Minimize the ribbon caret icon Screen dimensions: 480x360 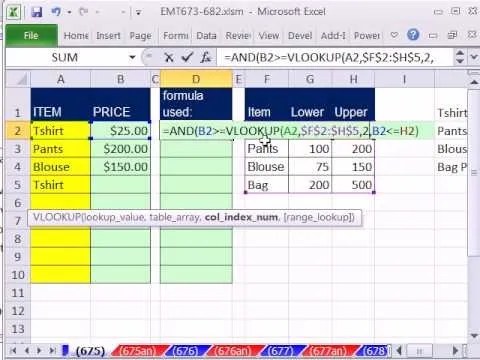click(394, 35)
